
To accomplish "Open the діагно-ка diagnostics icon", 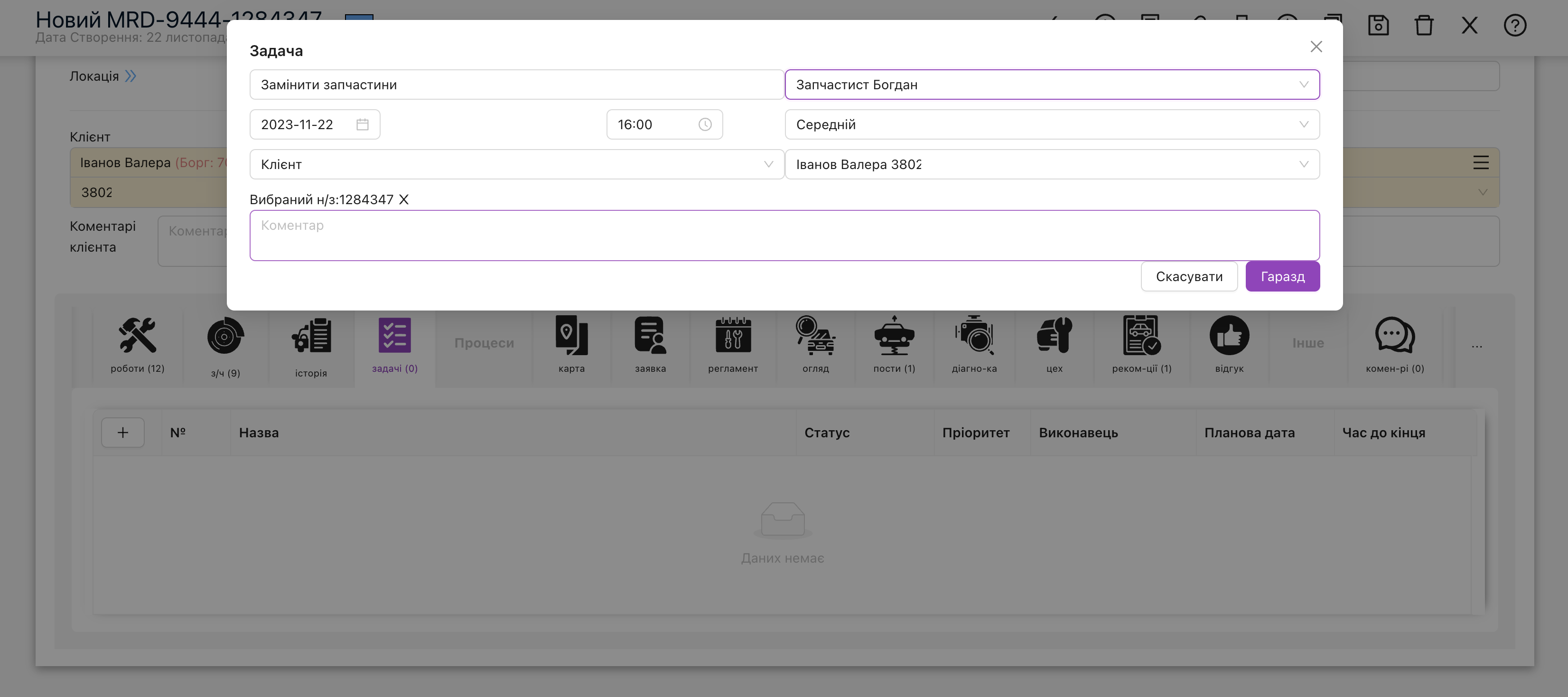I will coord(974,335).
